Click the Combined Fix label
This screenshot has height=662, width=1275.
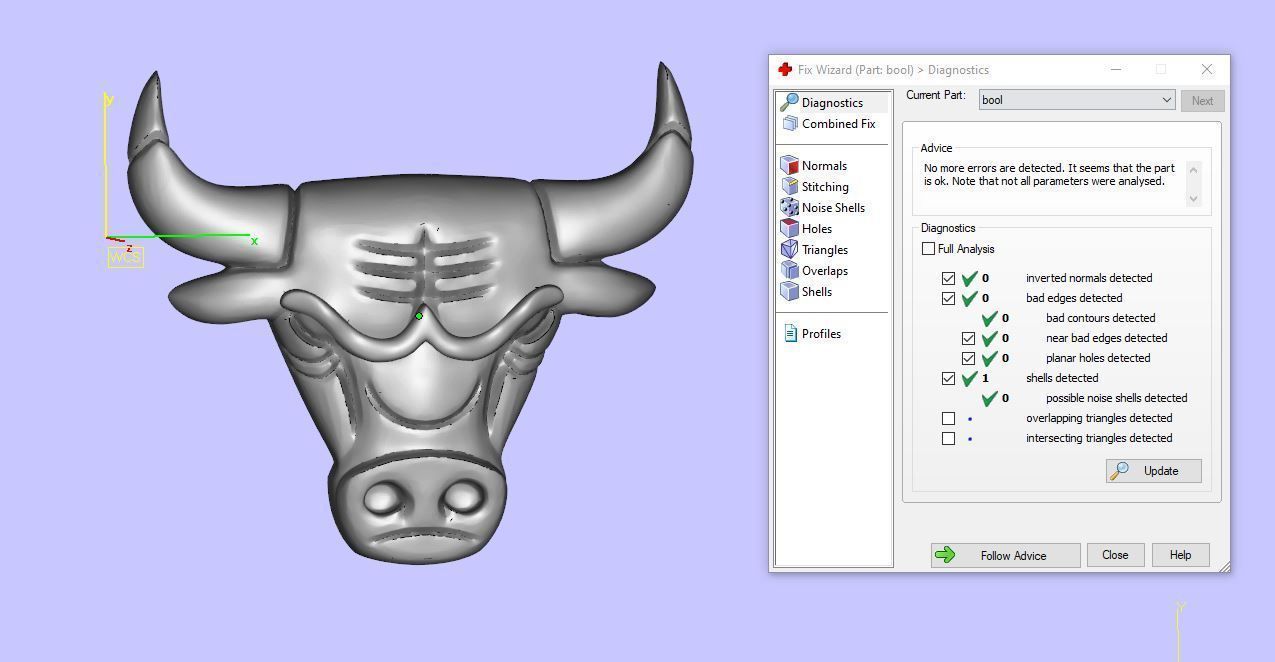pos(838,124)
